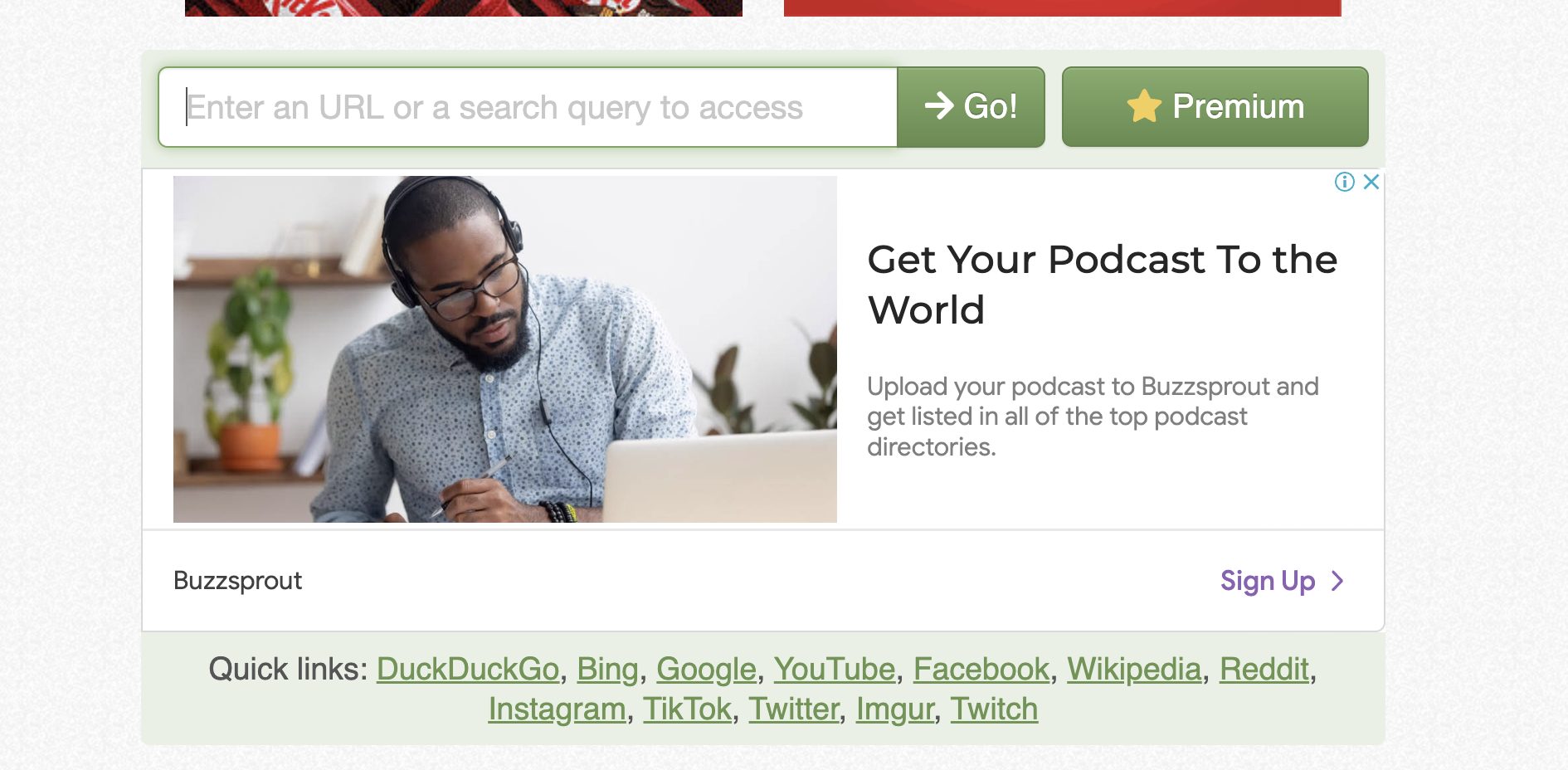Image resolution: width=1568 pixels, height=770 pixels.
Task: Open the Imgur quick link
Action: tap(895, 709)
